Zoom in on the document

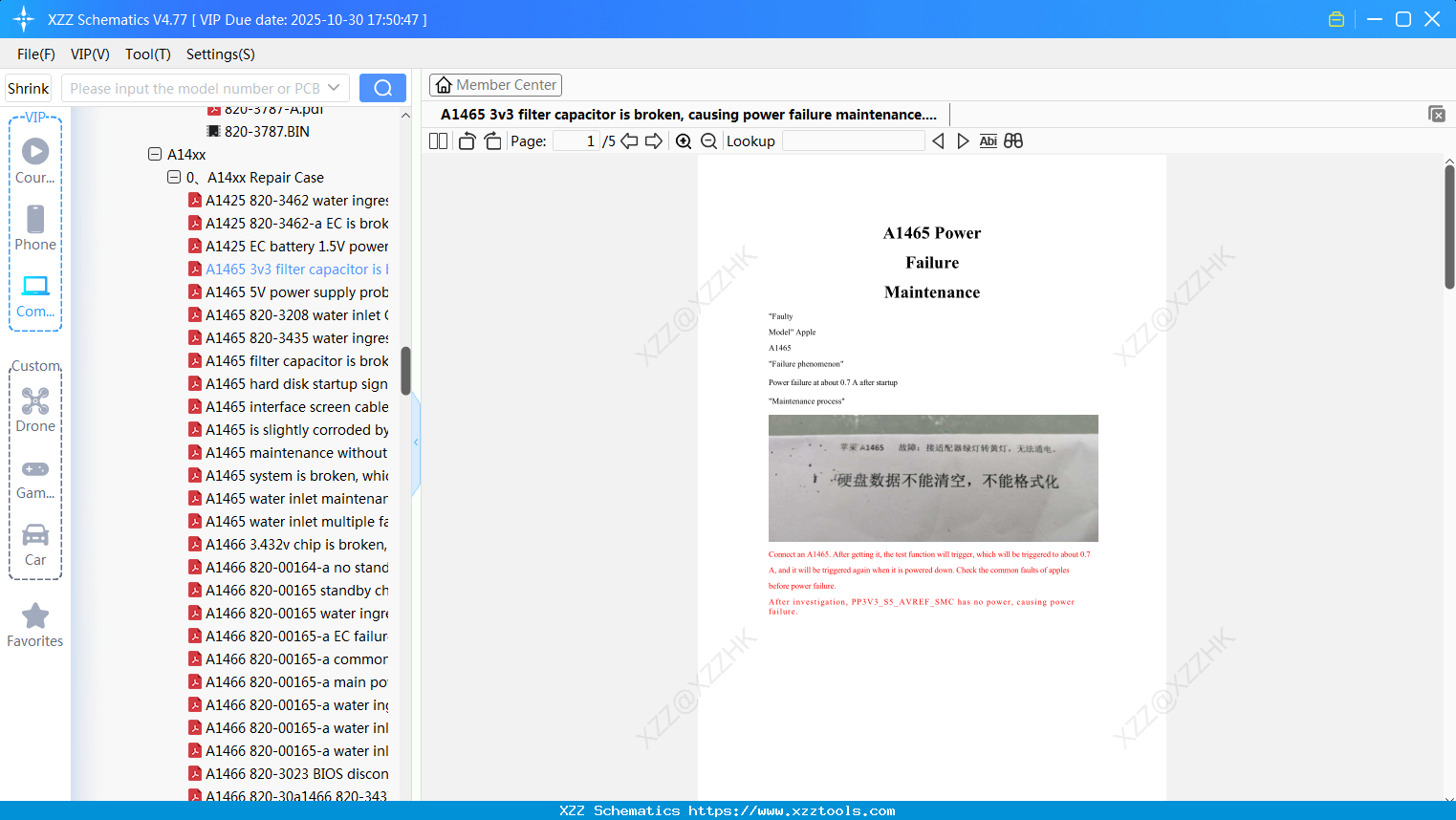[684, 141]
